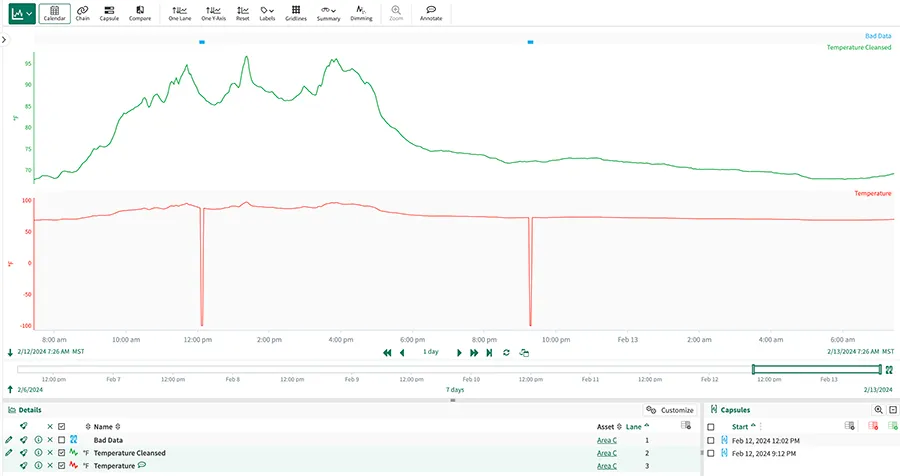Click the investigation start date 2/6/2024
Image resolution: width=900 pixels, height=476 pixels.
click(30, 389)
